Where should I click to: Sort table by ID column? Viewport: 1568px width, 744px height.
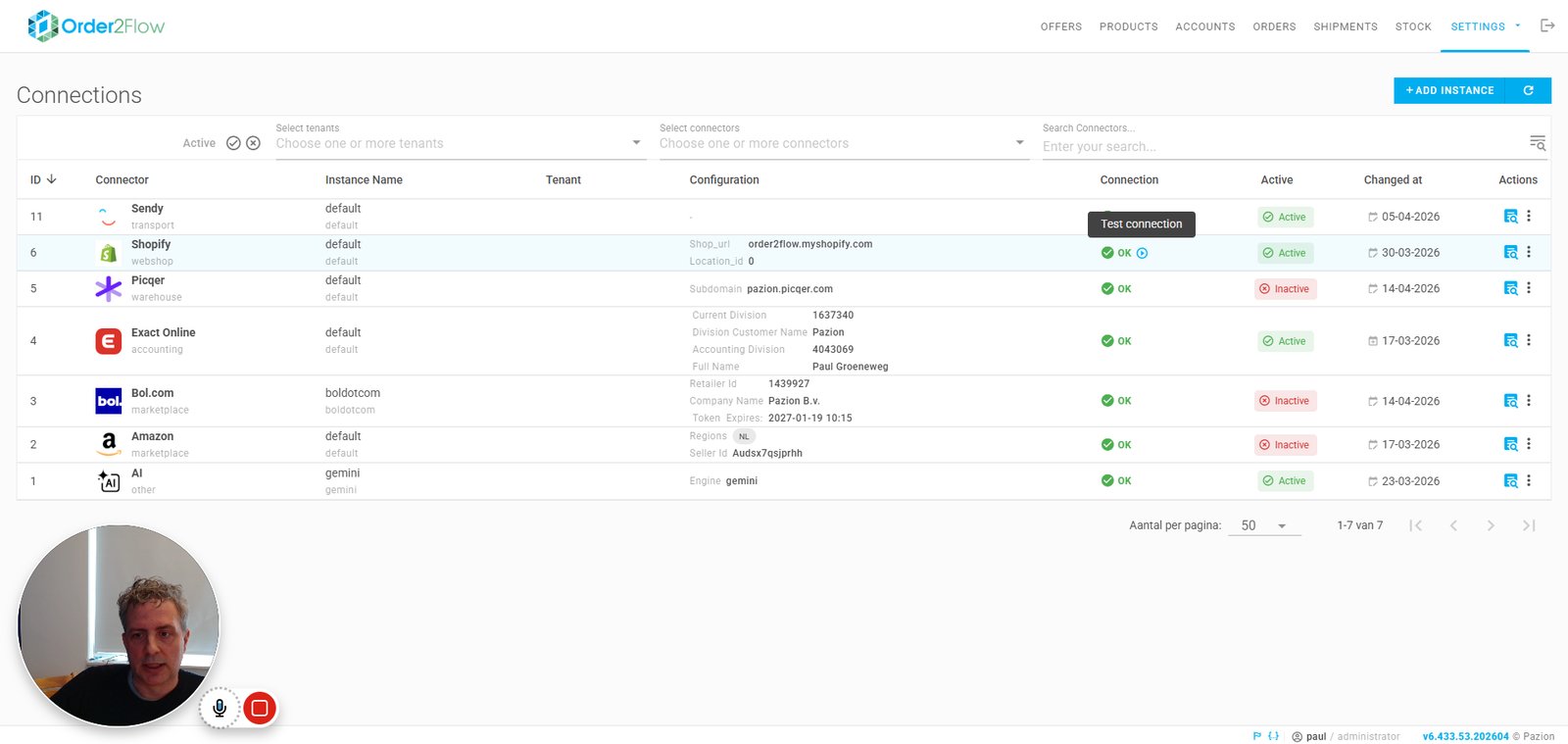click(x=43, y=179)
